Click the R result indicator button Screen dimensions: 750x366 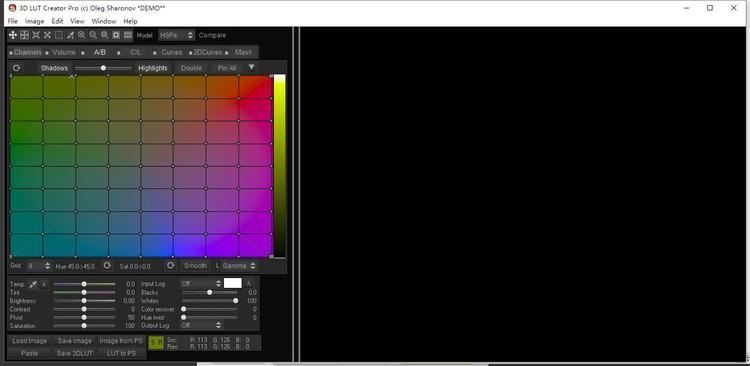pyautogui.click(x=160, y=343)
